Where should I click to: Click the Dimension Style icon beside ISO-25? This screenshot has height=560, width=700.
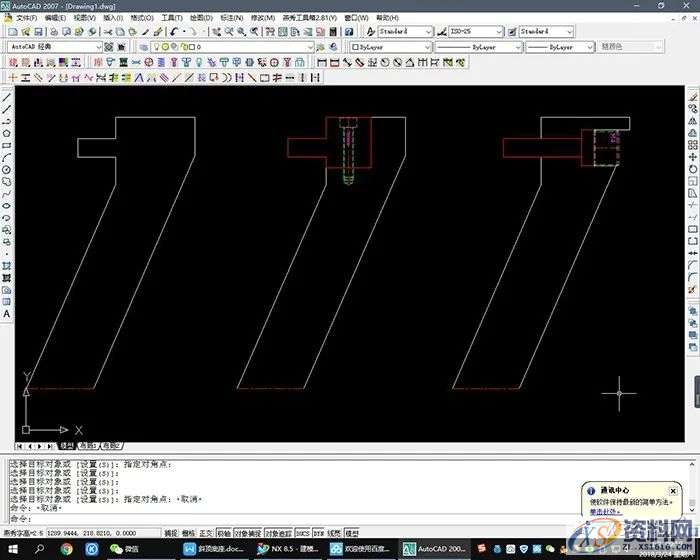(443, 32)
